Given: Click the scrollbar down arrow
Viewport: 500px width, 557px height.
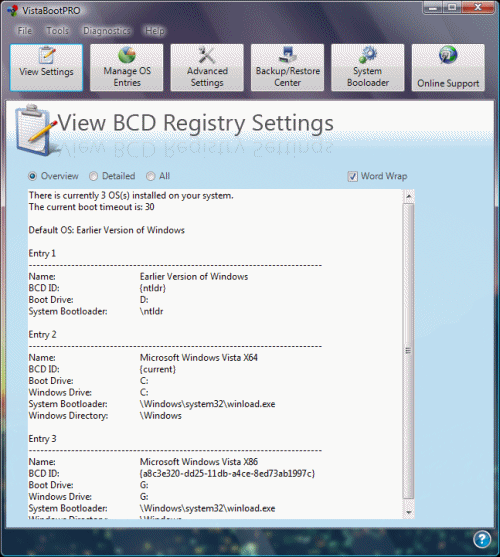Looking at the screenshot, I should tap(408, 512).
